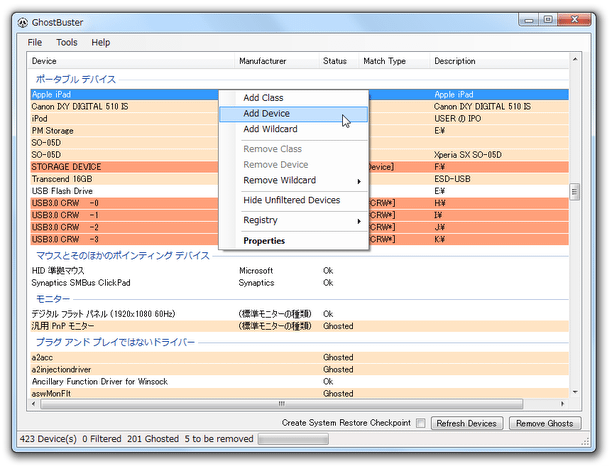
Task: Select the Synaptics SMBus ClickPad row
Action: pyautogui.click(x=299, y=283)
